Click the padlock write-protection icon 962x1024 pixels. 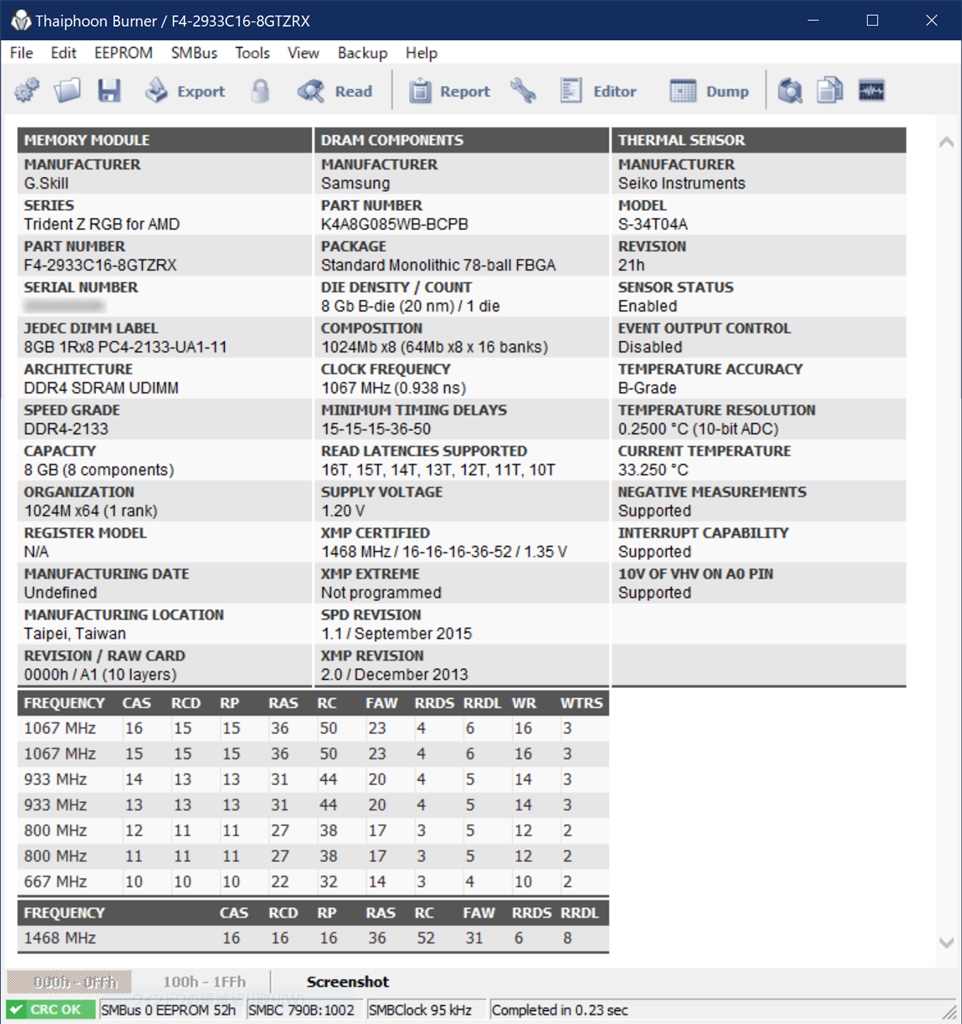click(x=260, y=91)
